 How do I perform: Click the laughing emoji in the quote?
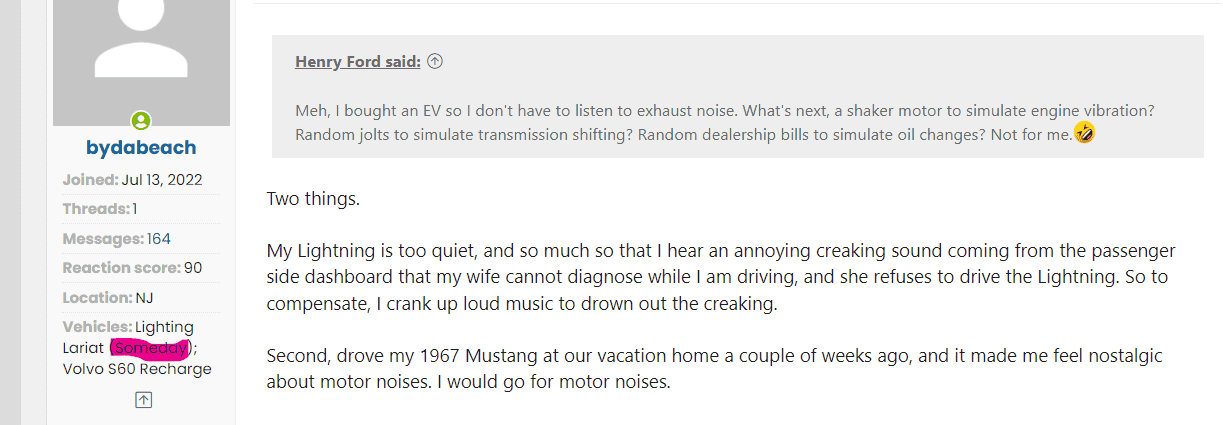[1084, 133]
